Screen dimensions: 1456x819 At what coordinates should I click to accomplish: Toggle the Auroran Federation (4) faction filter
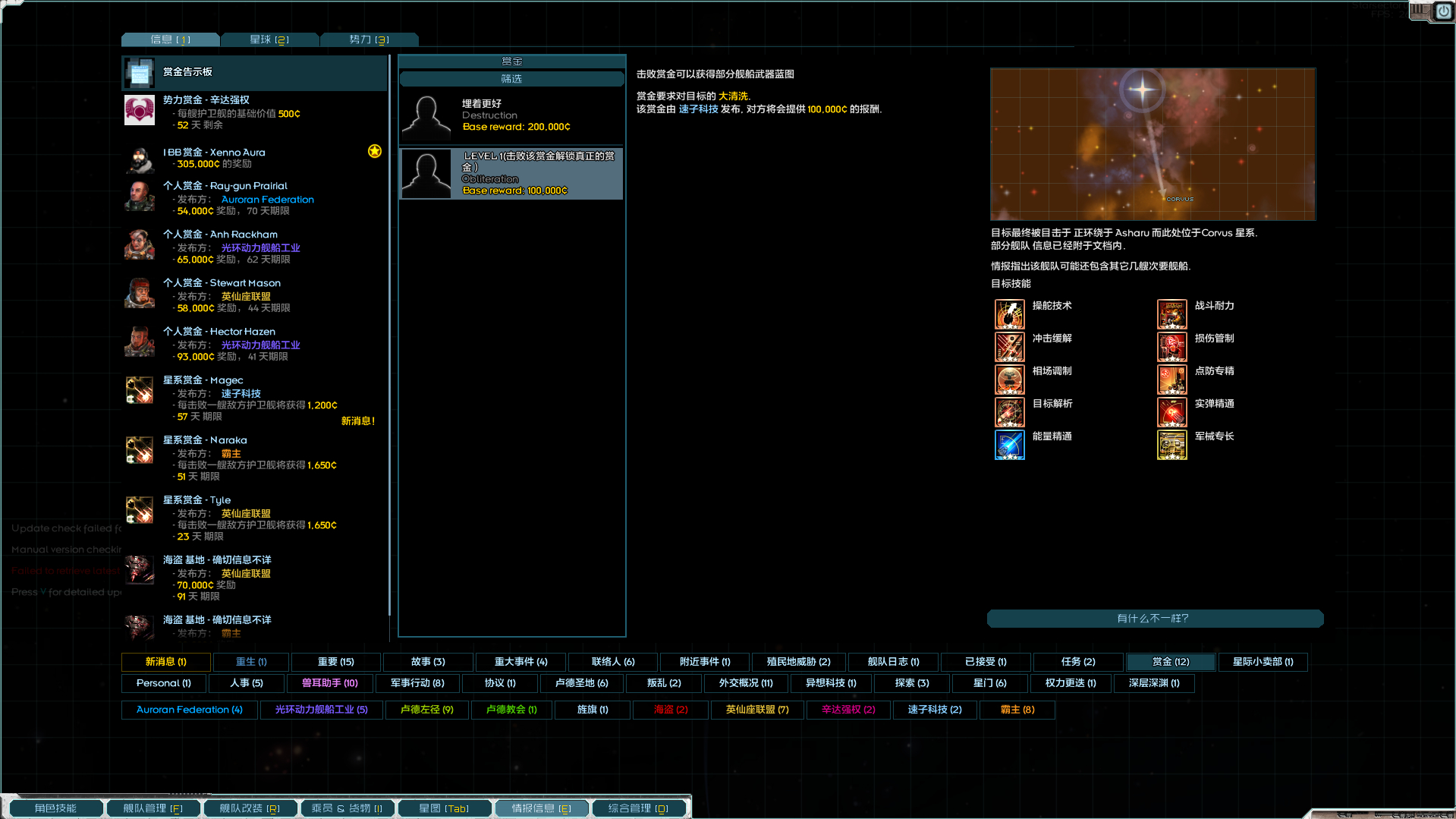189,710
